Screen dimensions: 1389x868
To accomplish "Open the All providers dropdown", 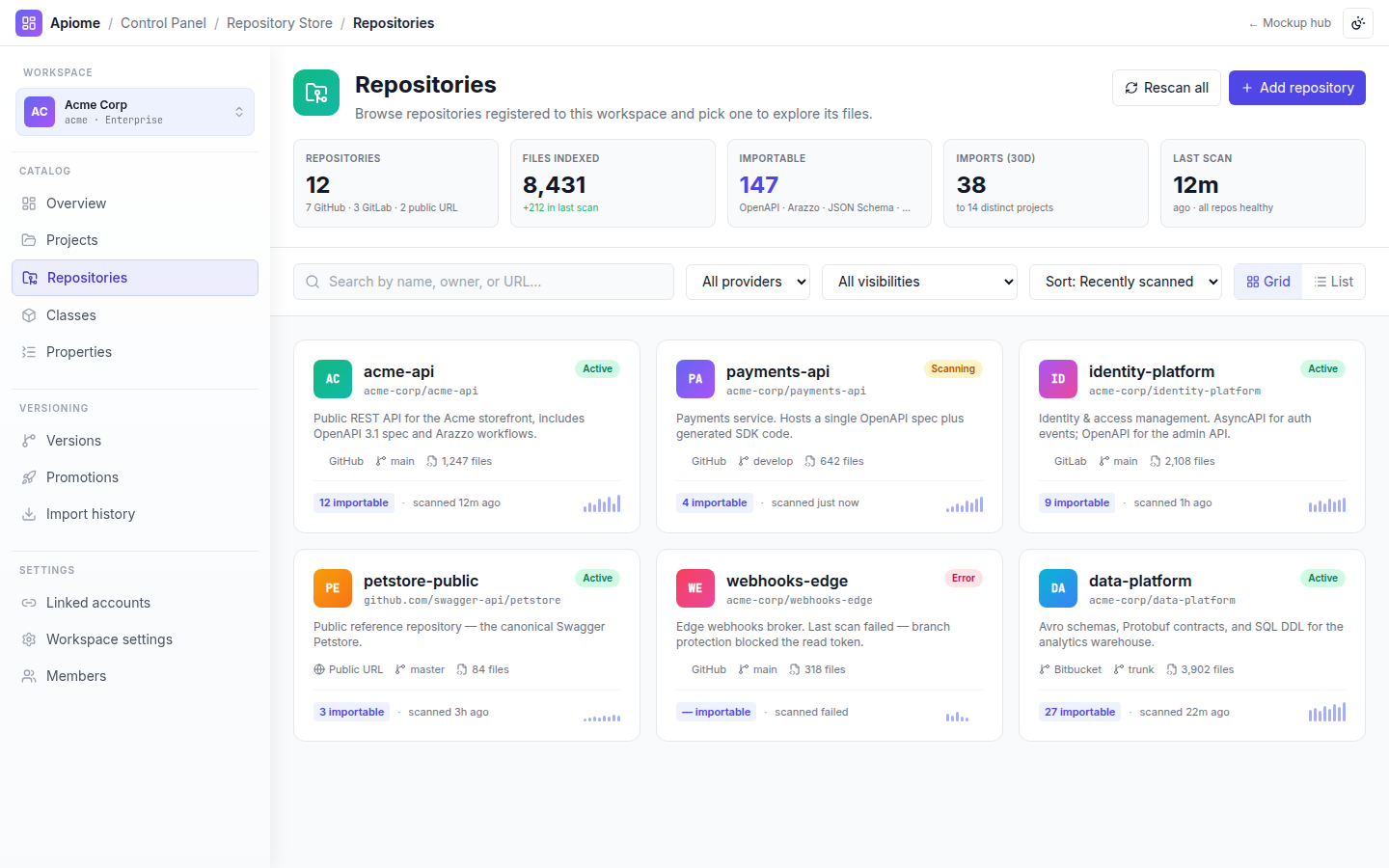I will pos(748,282).
